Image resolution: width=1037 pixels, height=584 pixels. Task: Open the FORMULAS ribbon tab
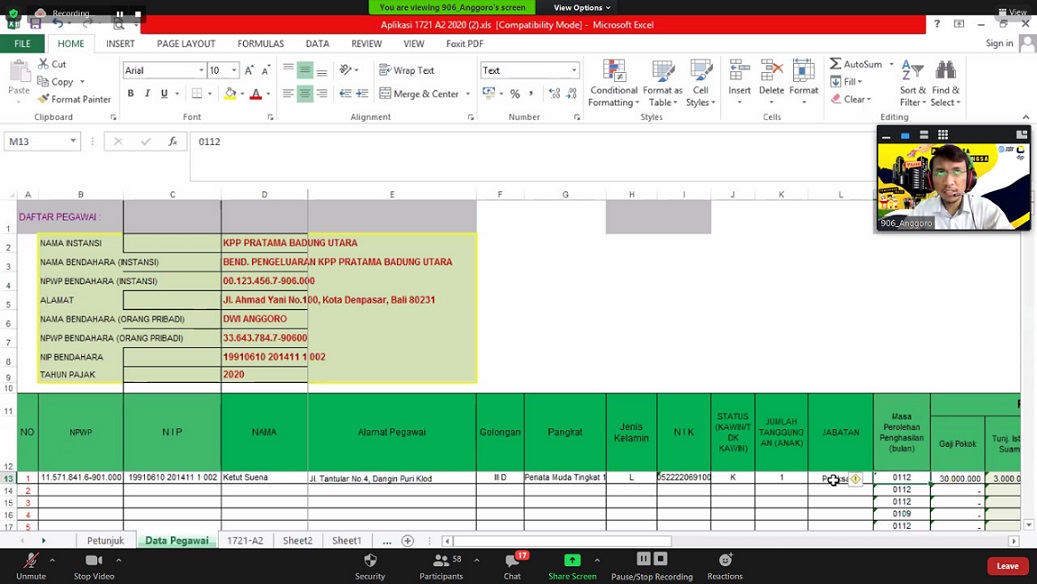click(x=260, y=44)
